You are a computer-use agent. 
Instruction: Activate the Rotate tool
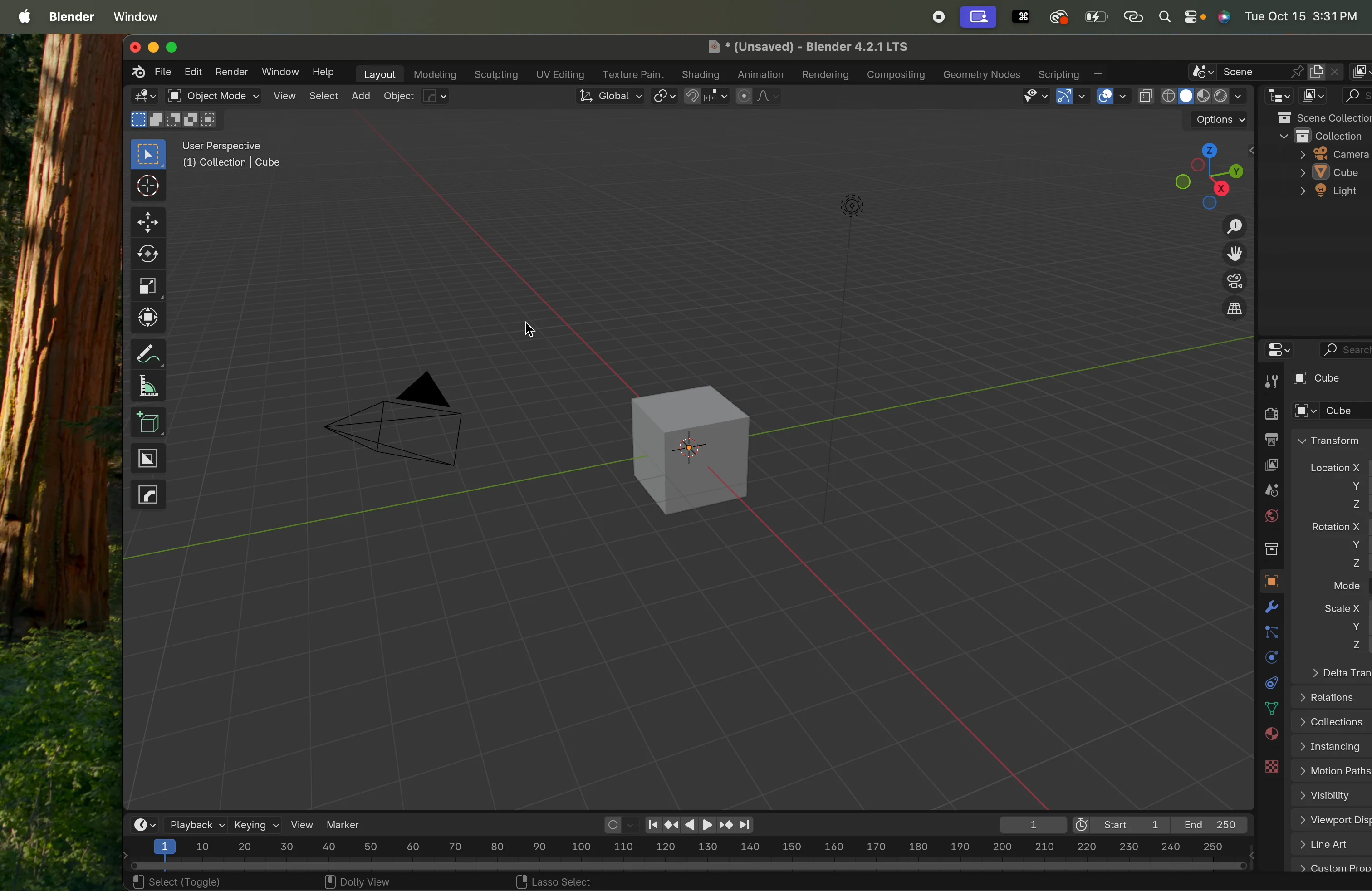point(148,254)
